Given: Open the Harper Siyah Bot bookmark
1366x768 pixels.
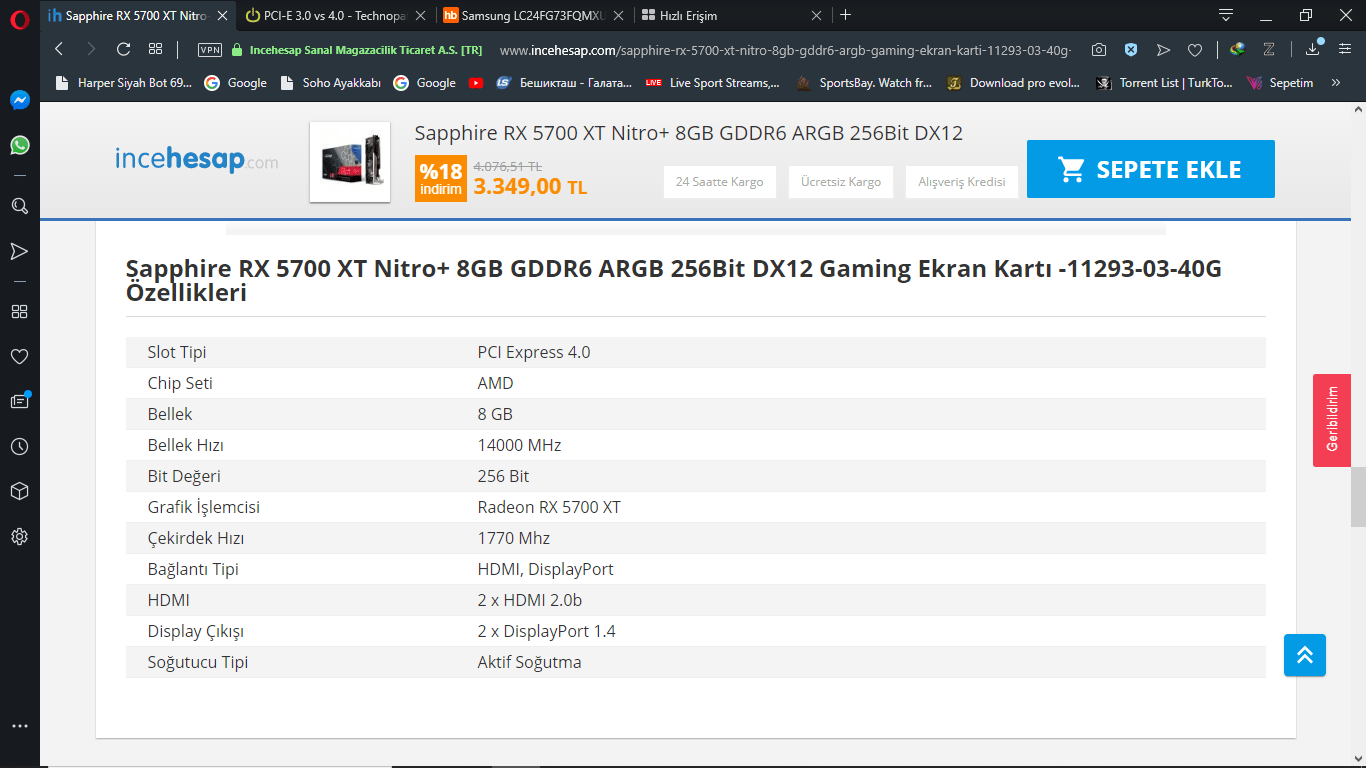Looking at the screenshot, I should click(x=124, y=83).
